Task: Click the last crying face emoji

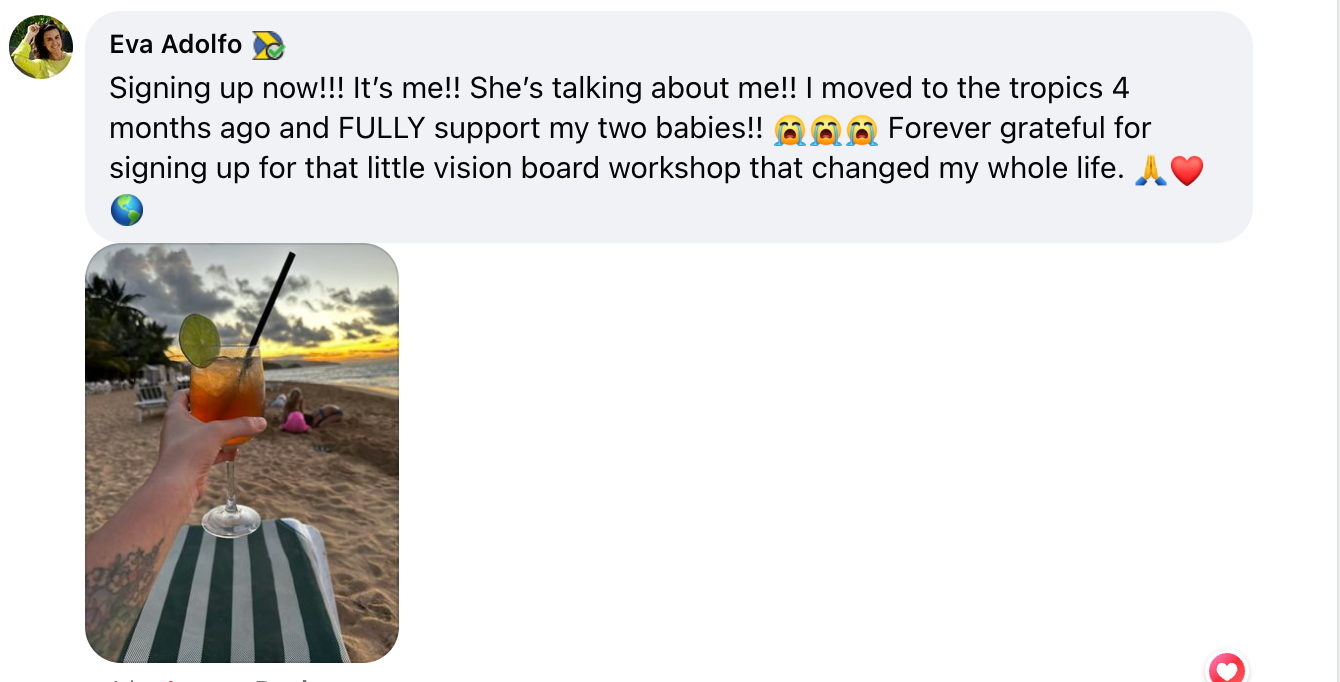Action: click(x=861, y=129)
